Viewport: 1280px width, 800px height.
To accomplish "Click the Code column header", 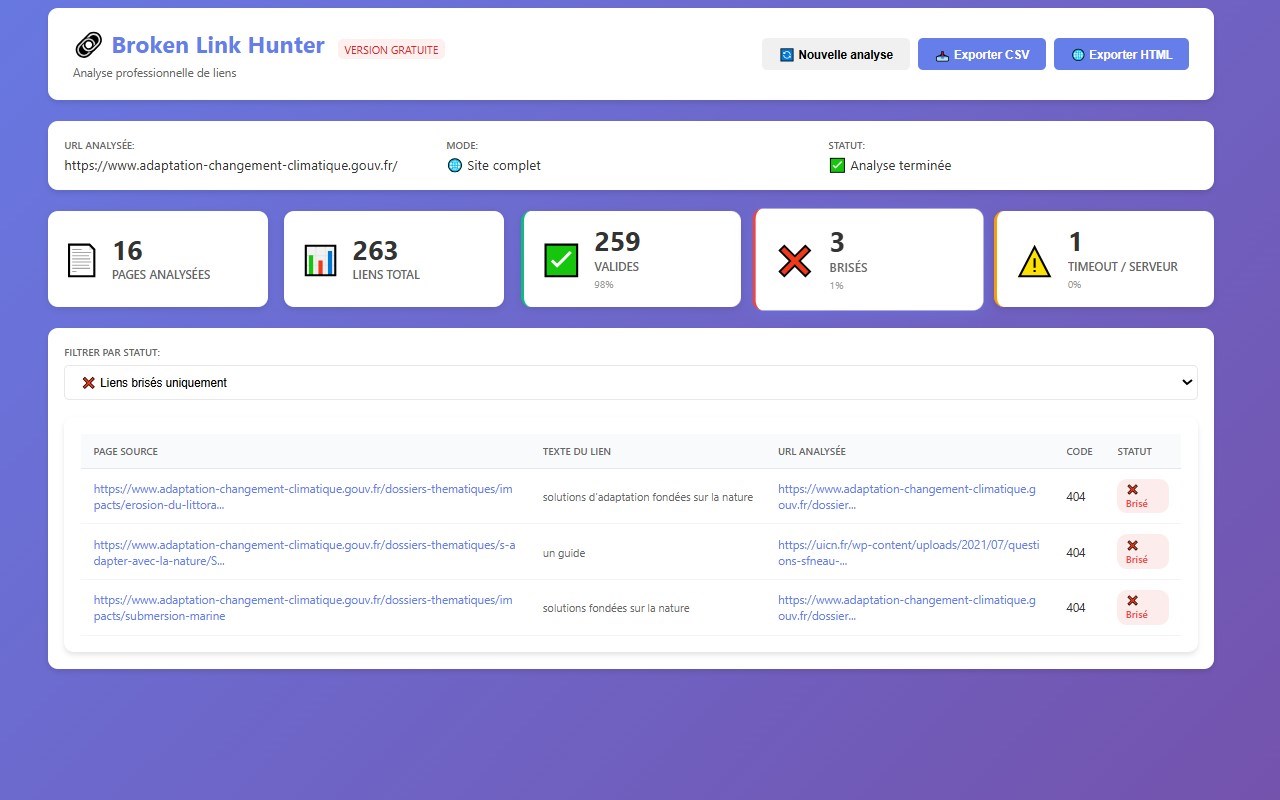I will coord(1080,452).
